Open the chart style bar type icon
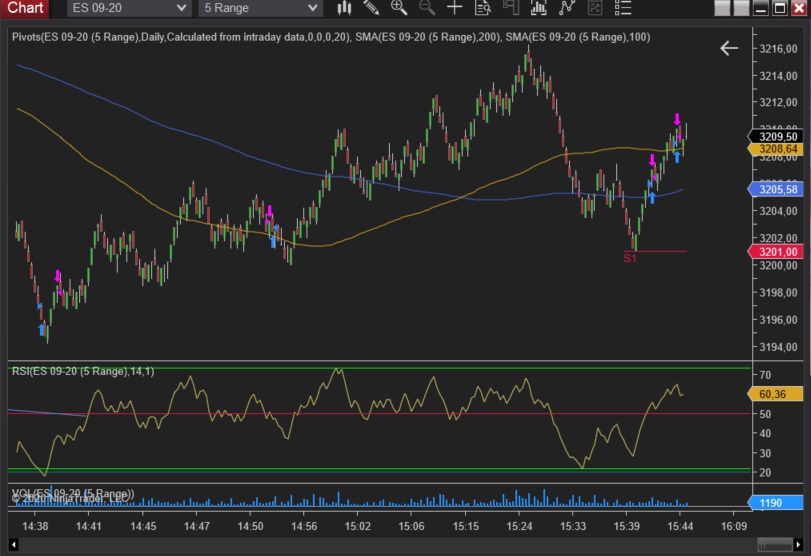Viewport: 811px width, 556px height. (345, 8)
